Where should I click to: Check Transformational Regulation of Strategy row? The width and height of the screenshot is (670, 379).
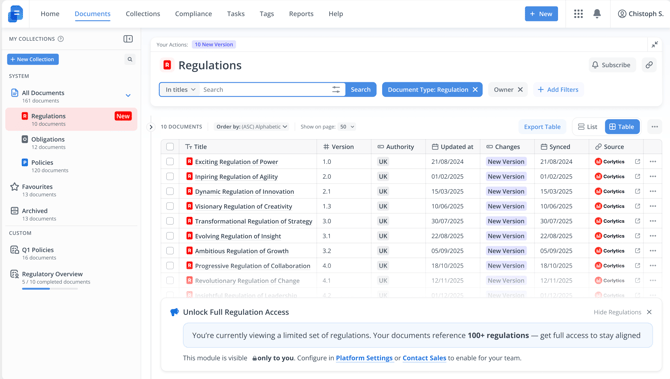tap(170, 221)
